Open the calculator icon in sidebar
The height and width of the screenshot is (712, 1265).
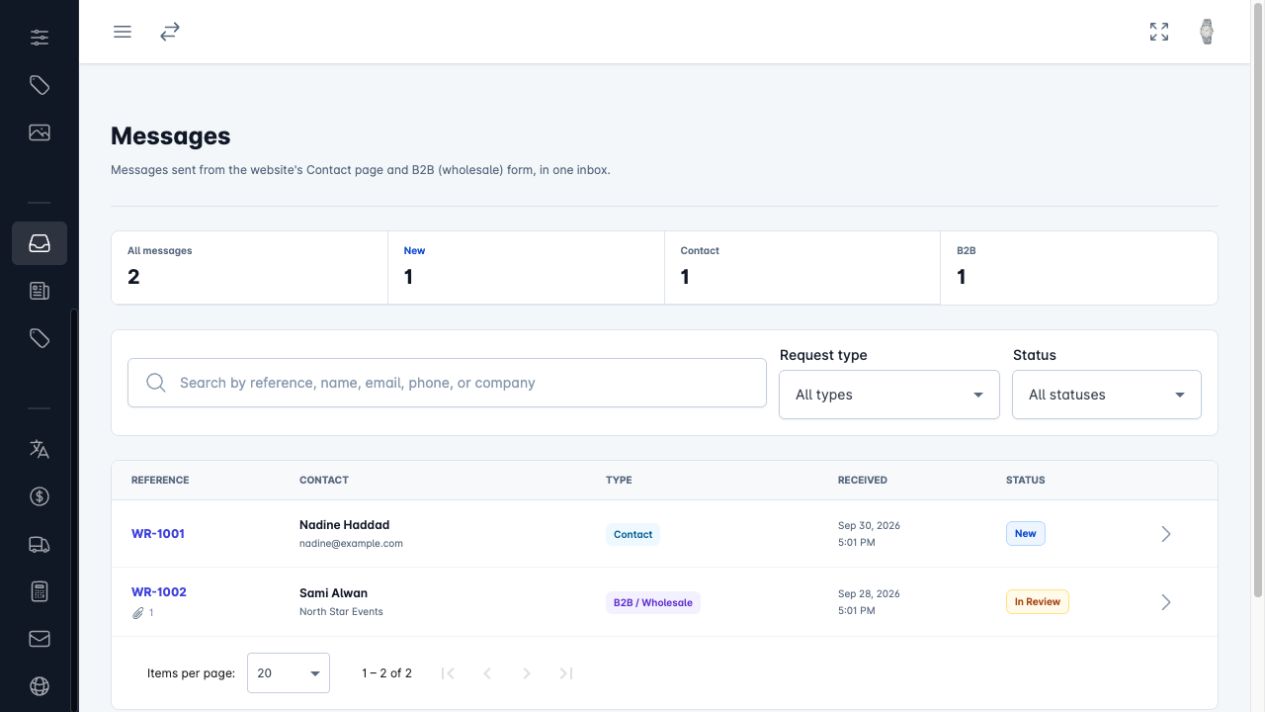coord(39,591)
